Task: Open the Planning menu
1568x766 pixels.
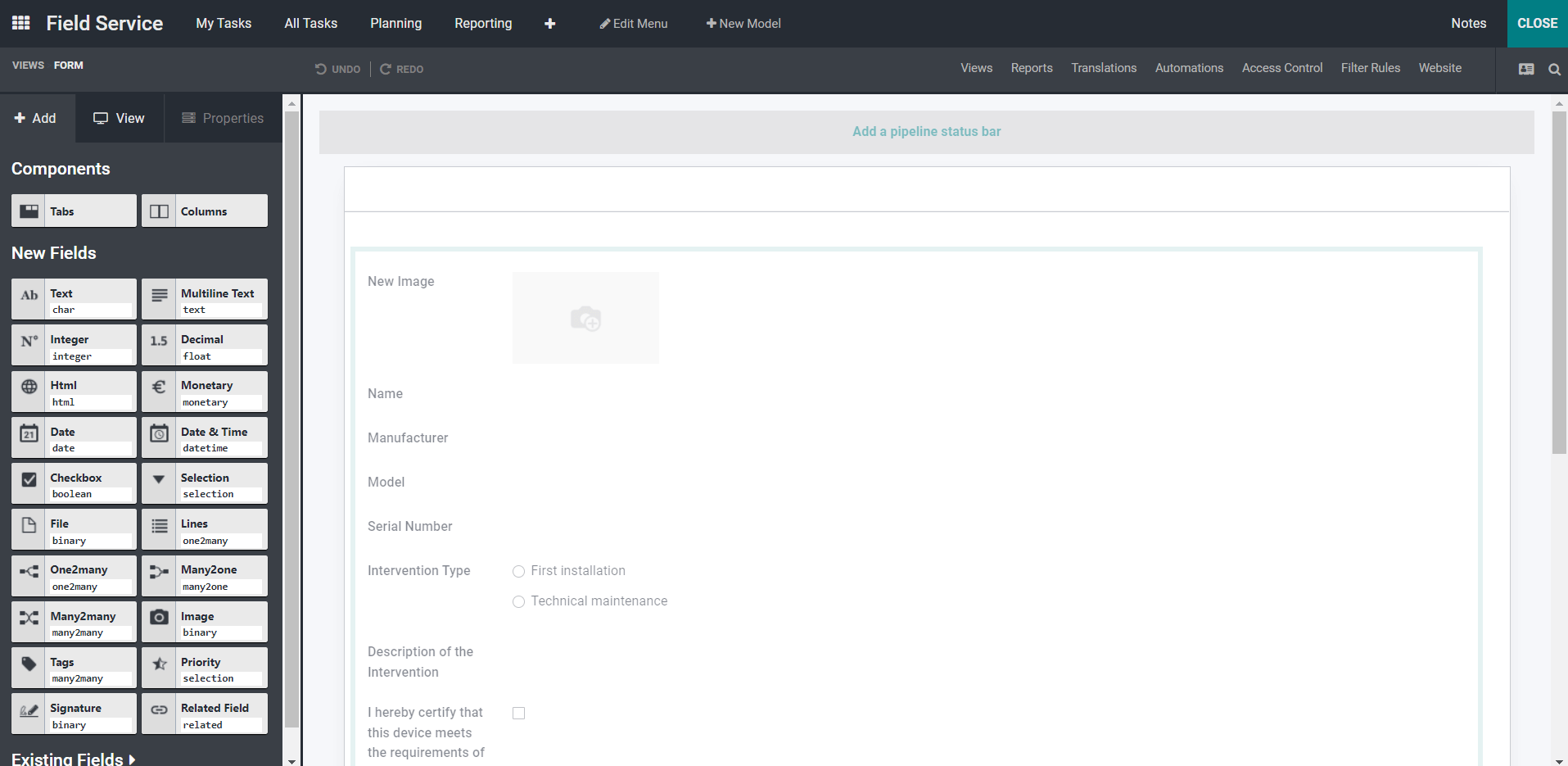Action: point(395,24)
